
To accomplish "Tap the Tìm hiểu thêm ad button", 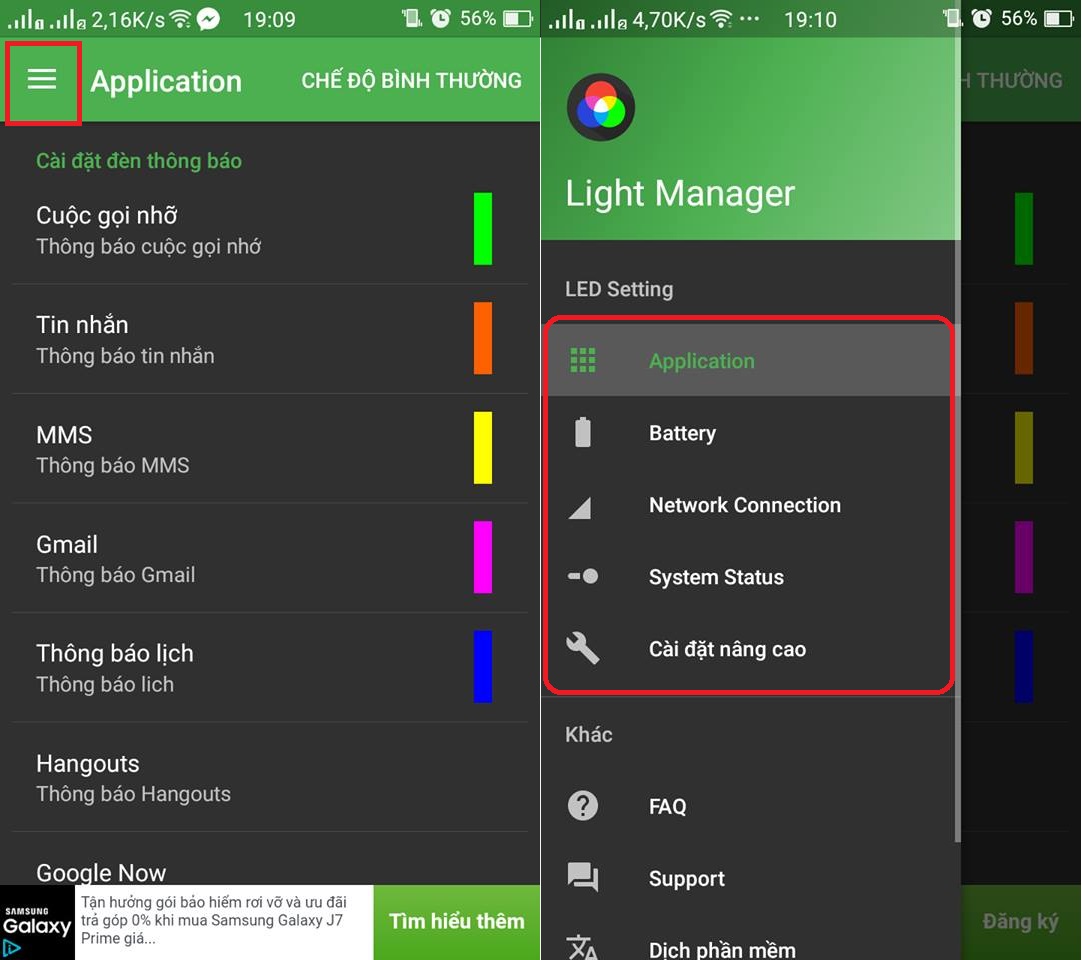I will pos(456,922).
